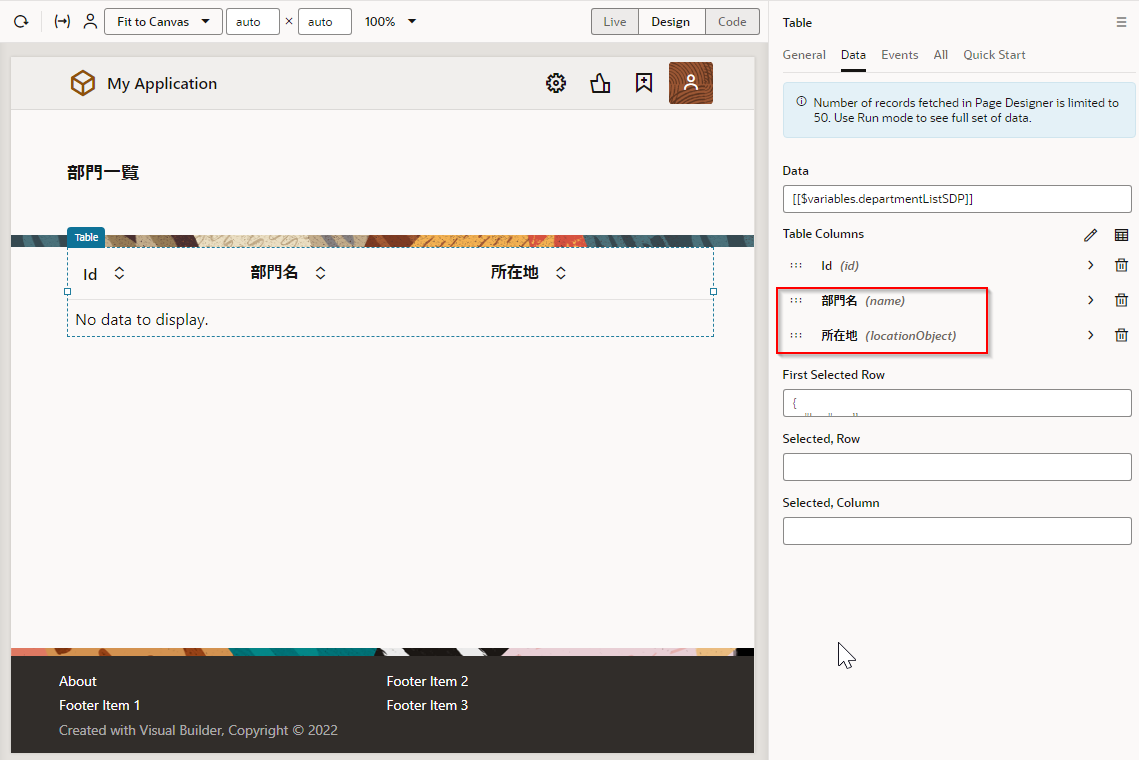Click the Data binding input field

click(956, 199)
